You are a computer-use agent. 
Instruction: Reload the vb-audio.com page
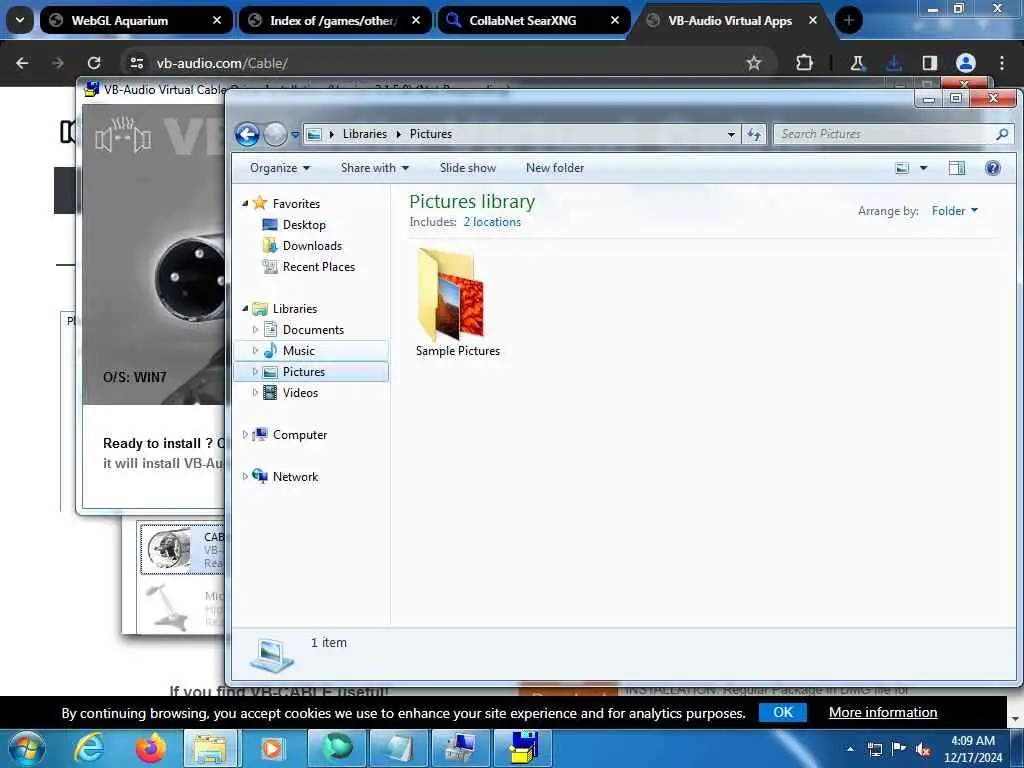coord(94,63)
